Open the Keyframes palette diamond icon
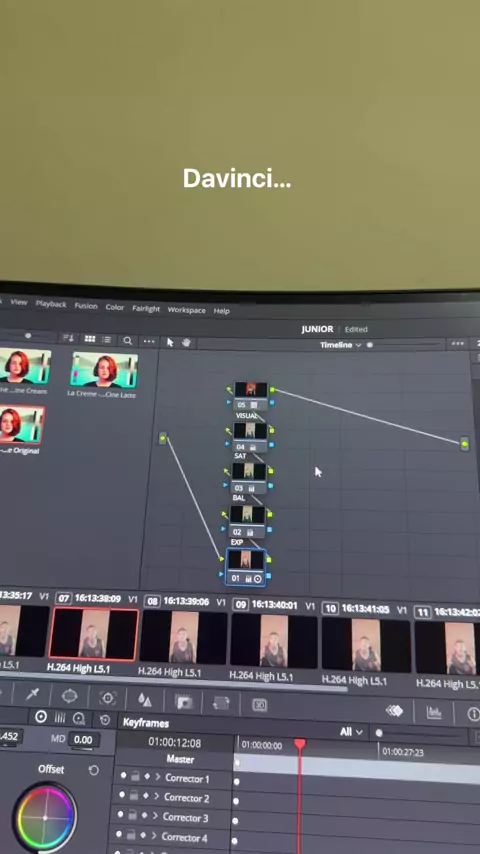The image size is (480, 854). tap(394, 711)
